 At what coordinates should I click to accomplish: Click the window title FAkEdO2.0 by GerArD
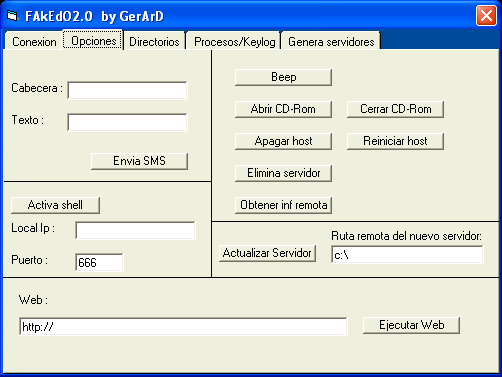pos(94,16)
